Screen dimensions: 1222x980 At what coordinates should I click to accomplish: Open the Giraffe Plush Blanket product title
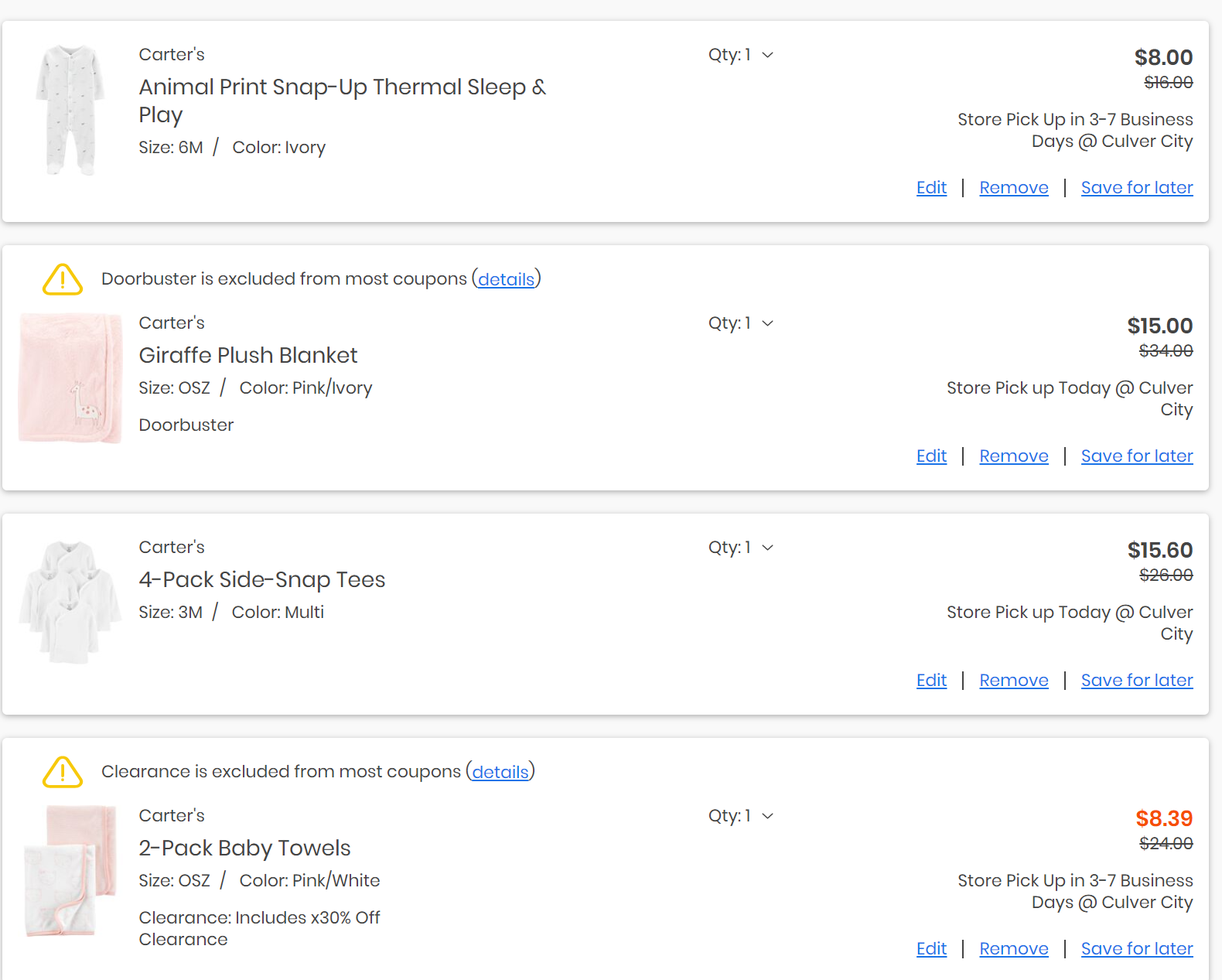247,356
